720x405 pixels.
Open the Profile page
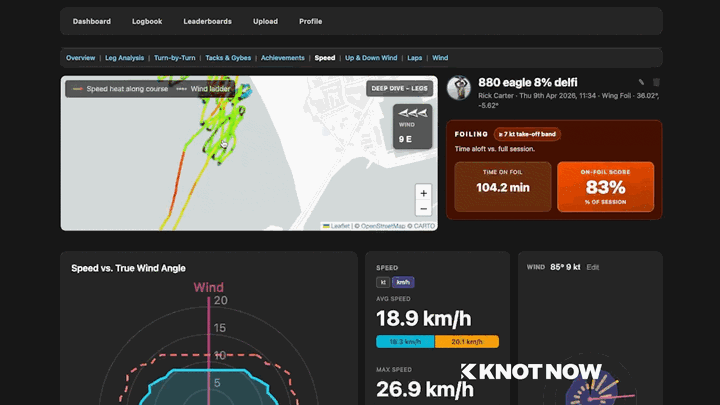310,21
